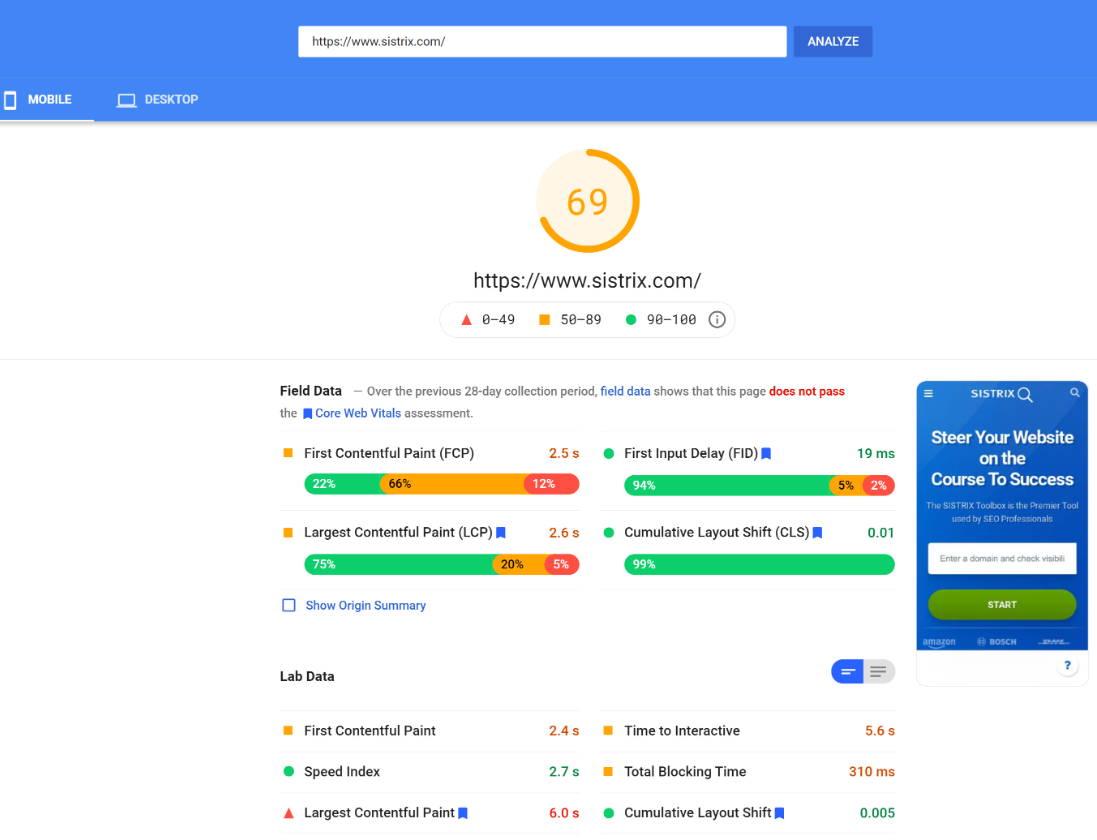Open the score legend info icon

click(716, 319)
